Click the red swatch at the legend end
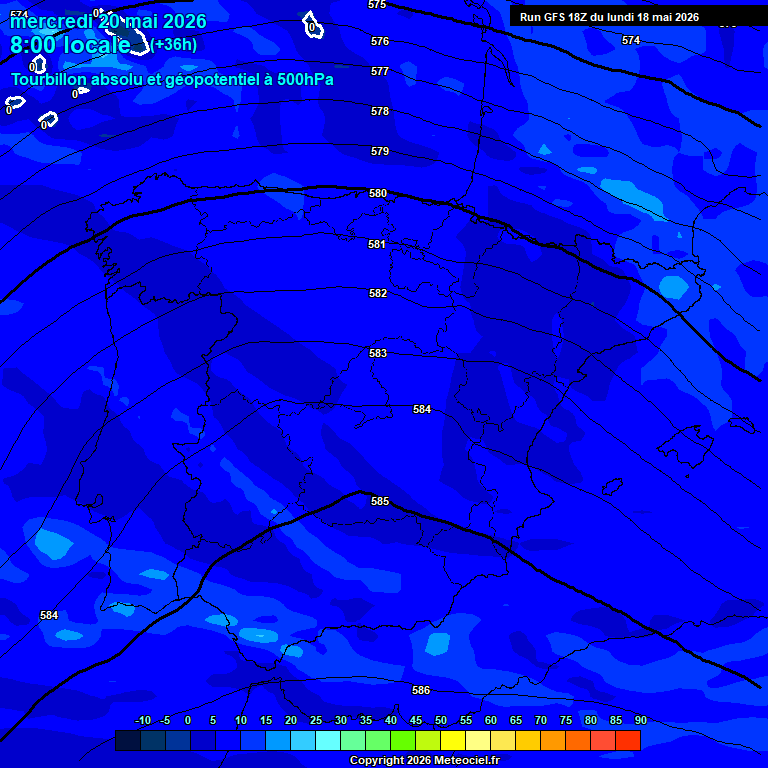768x768 pixels. [x=628, y=740]
